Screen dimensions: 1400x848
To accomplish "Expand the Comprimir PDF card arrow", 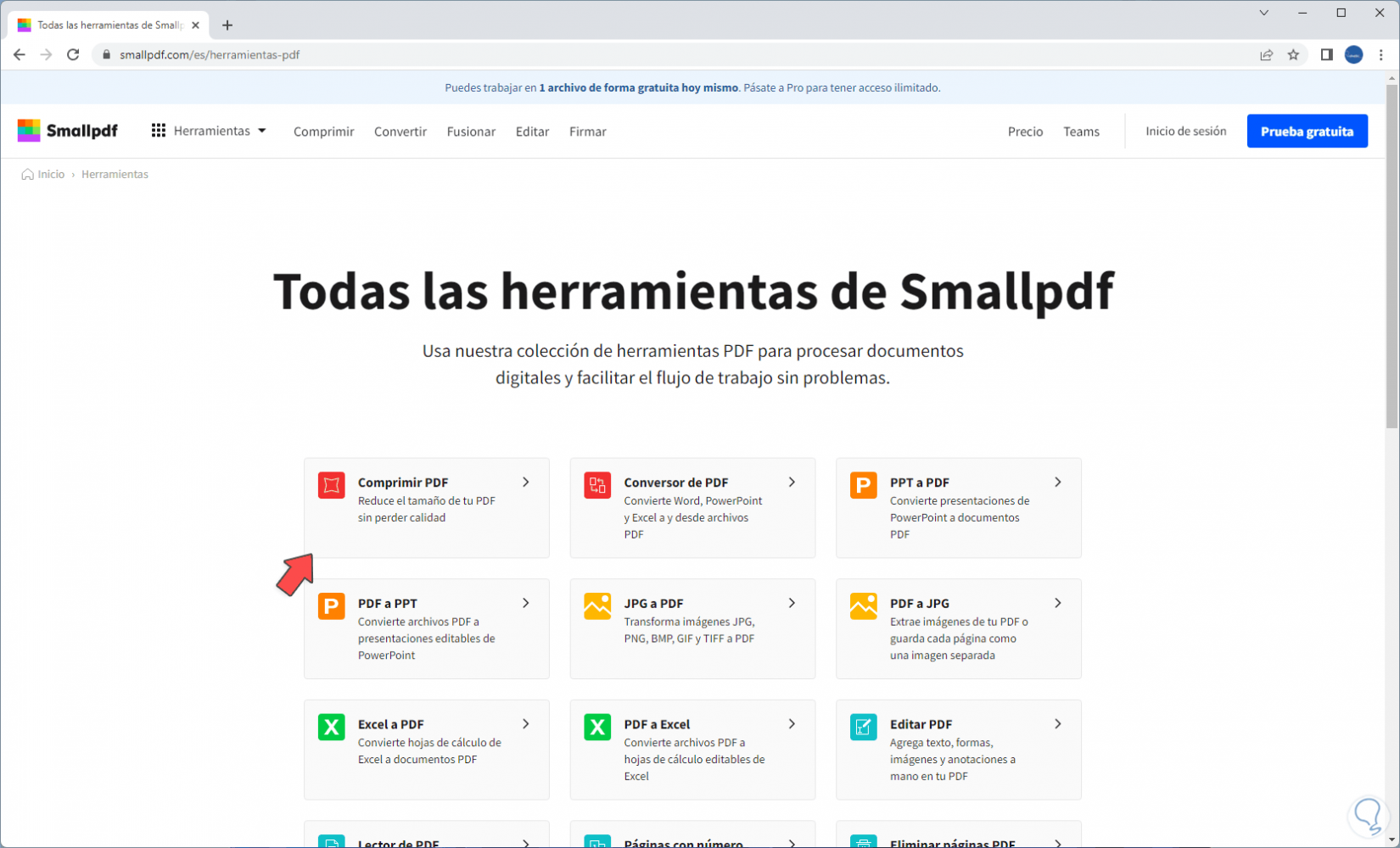I will (526, 482).
